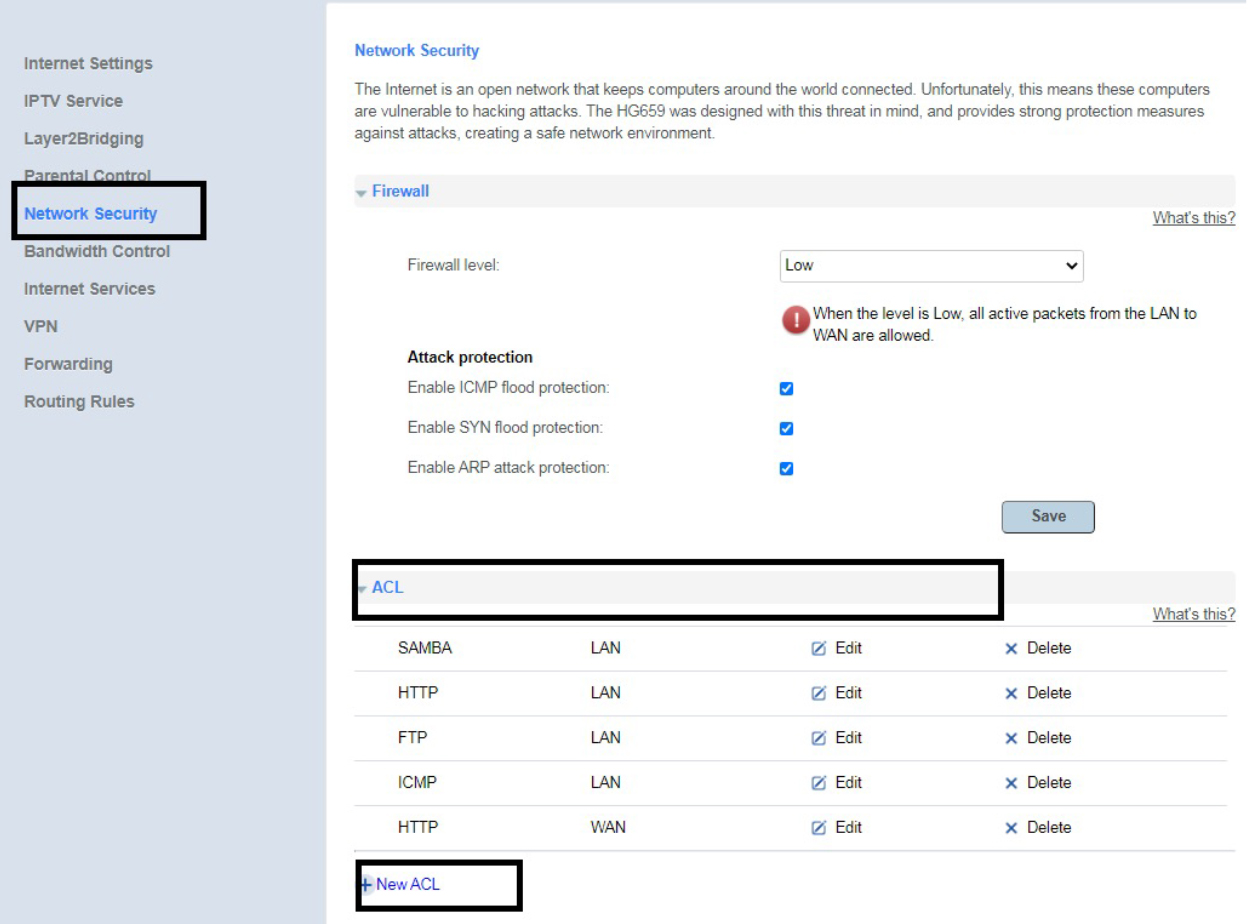Click Delete text for HTTP LAN row

1049,694
